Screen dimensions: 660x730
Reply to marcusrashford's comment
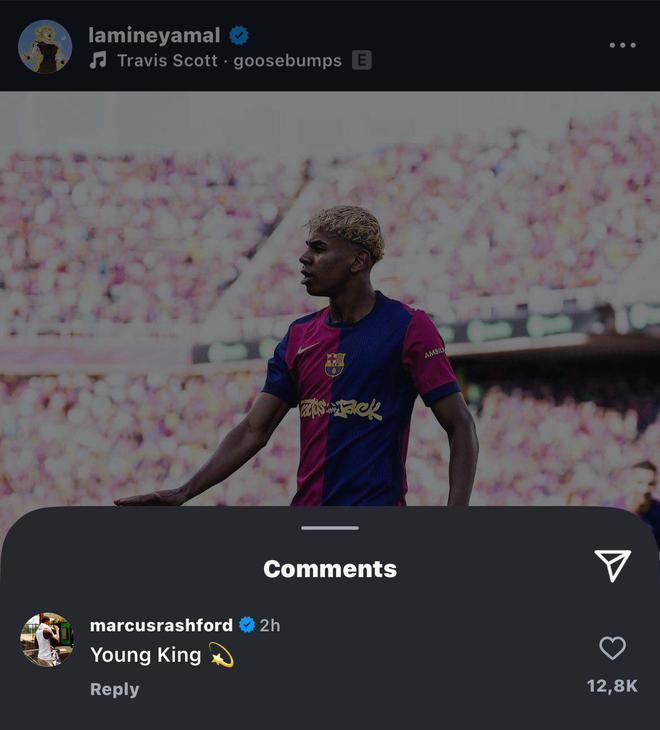115,689
